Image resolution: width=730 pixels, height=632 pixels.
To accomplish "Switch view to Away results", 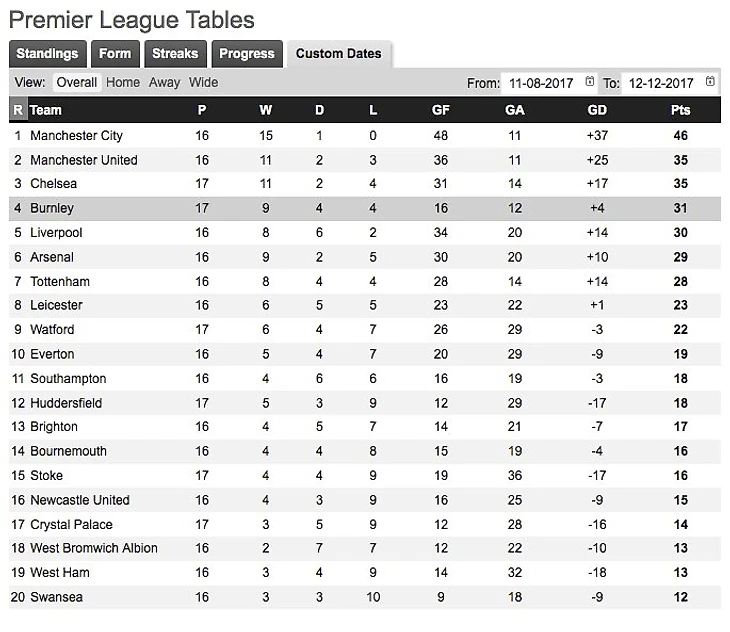I will coord(165,83).
